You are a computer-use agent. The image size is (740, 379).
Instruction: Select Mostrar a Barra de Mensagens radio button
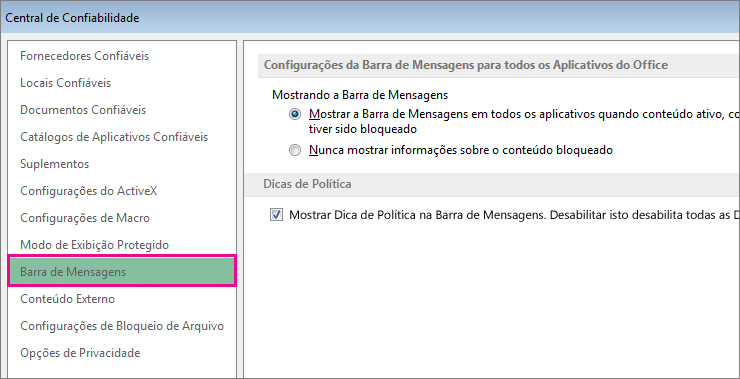coord(295,114)
